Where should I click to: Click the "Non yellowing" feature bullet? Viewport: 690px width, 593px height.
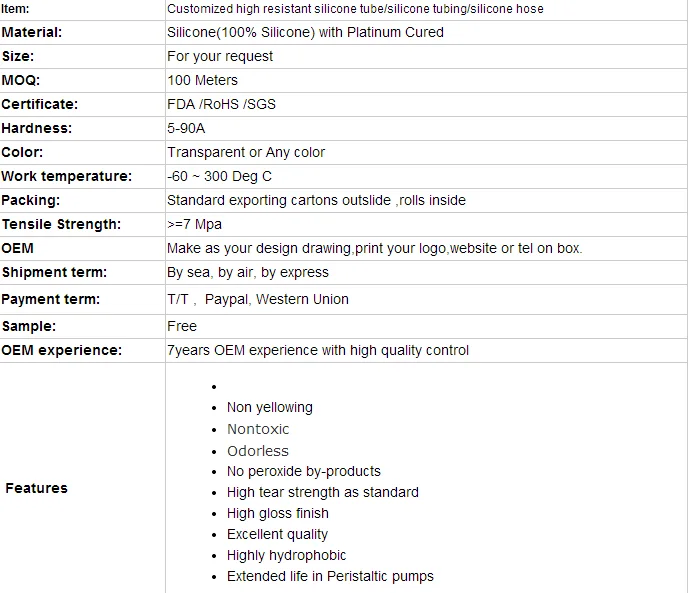point(269,407)
